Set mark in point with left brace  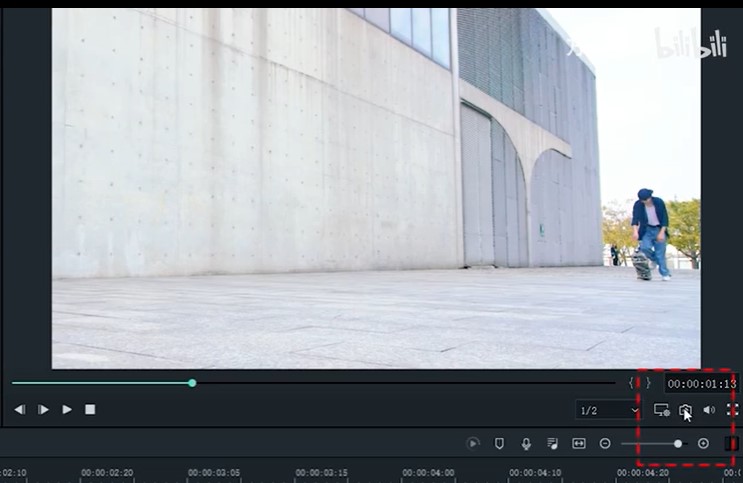(x=631, y=383)
